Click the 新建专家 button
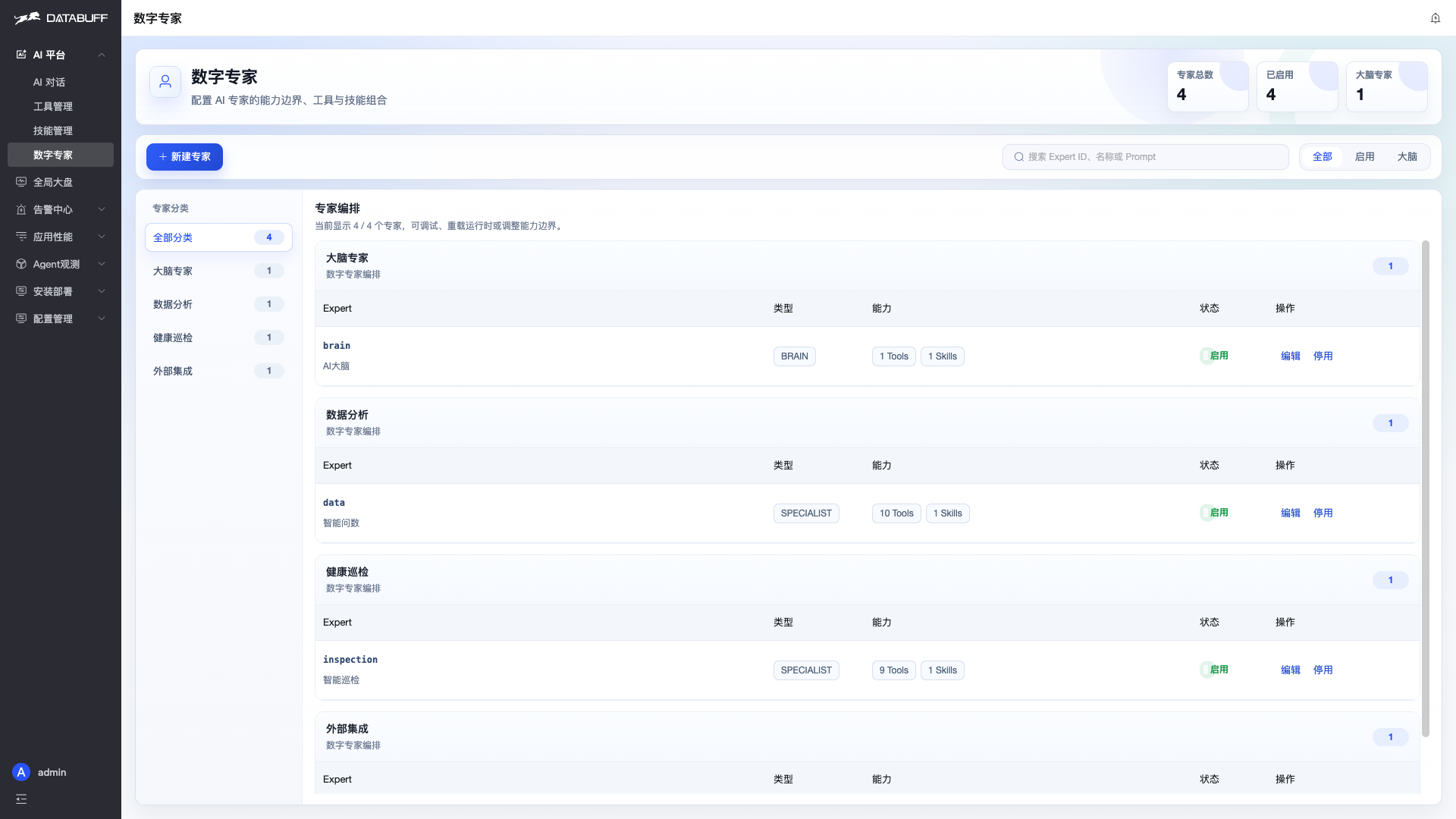 pos(184,157)
